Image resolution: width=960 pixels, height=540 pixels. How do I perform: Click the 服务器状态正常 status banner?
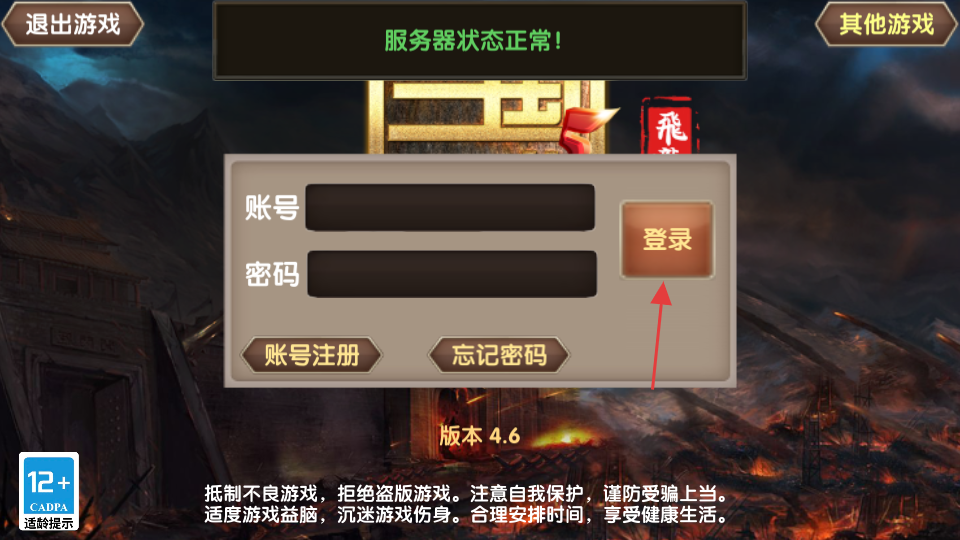pyautogui.click(x=479, y=41)
